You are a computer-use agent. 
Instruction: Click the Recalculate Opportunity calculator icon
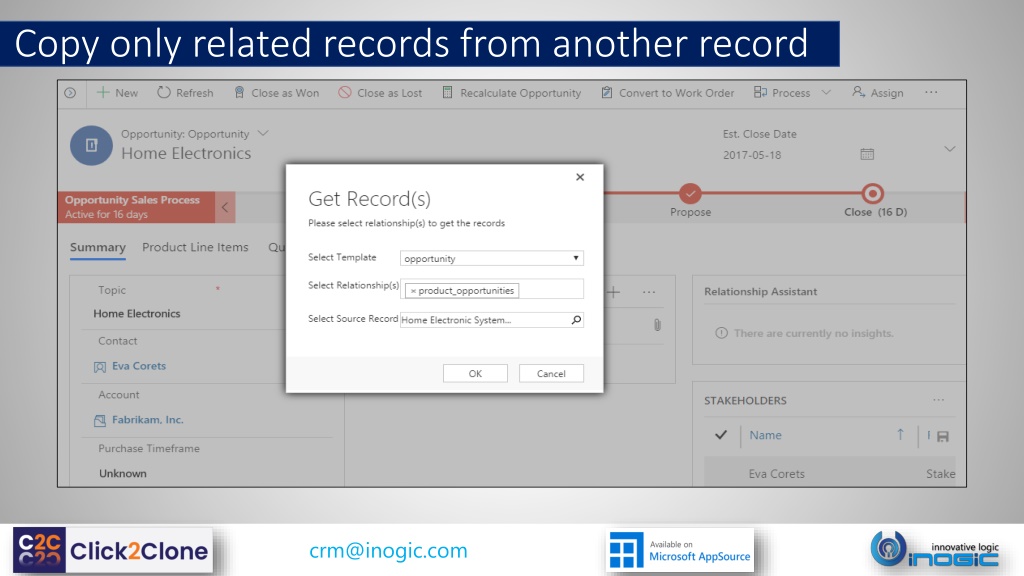point(447,93)
